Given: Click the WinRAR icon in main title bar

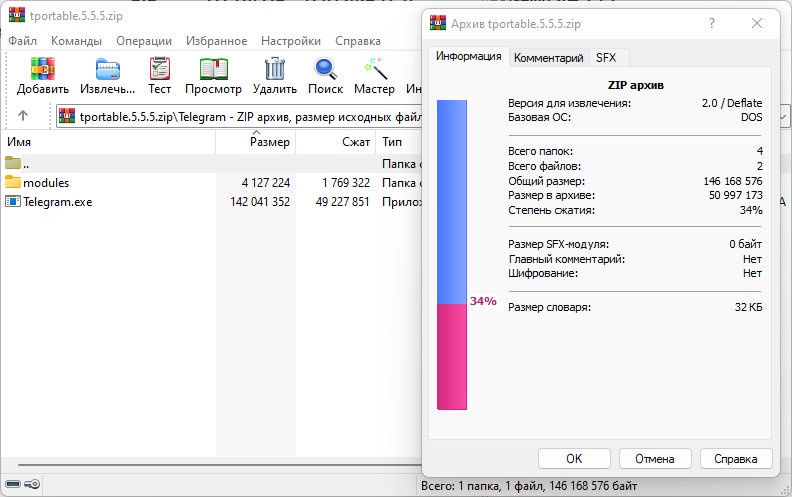Looking at the screenshot, I should coord(17,15).
